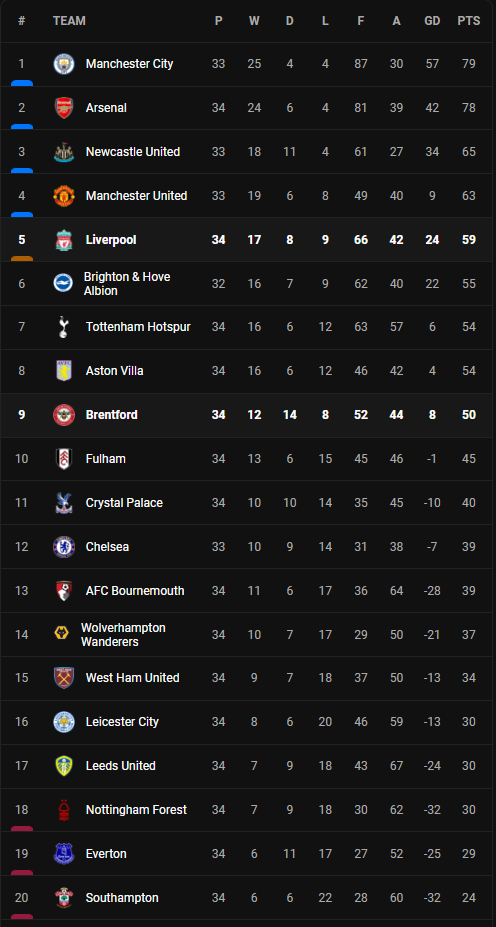Open the AFC Bournemouth team link
The image size is (496, 927).
click(135, 591)
